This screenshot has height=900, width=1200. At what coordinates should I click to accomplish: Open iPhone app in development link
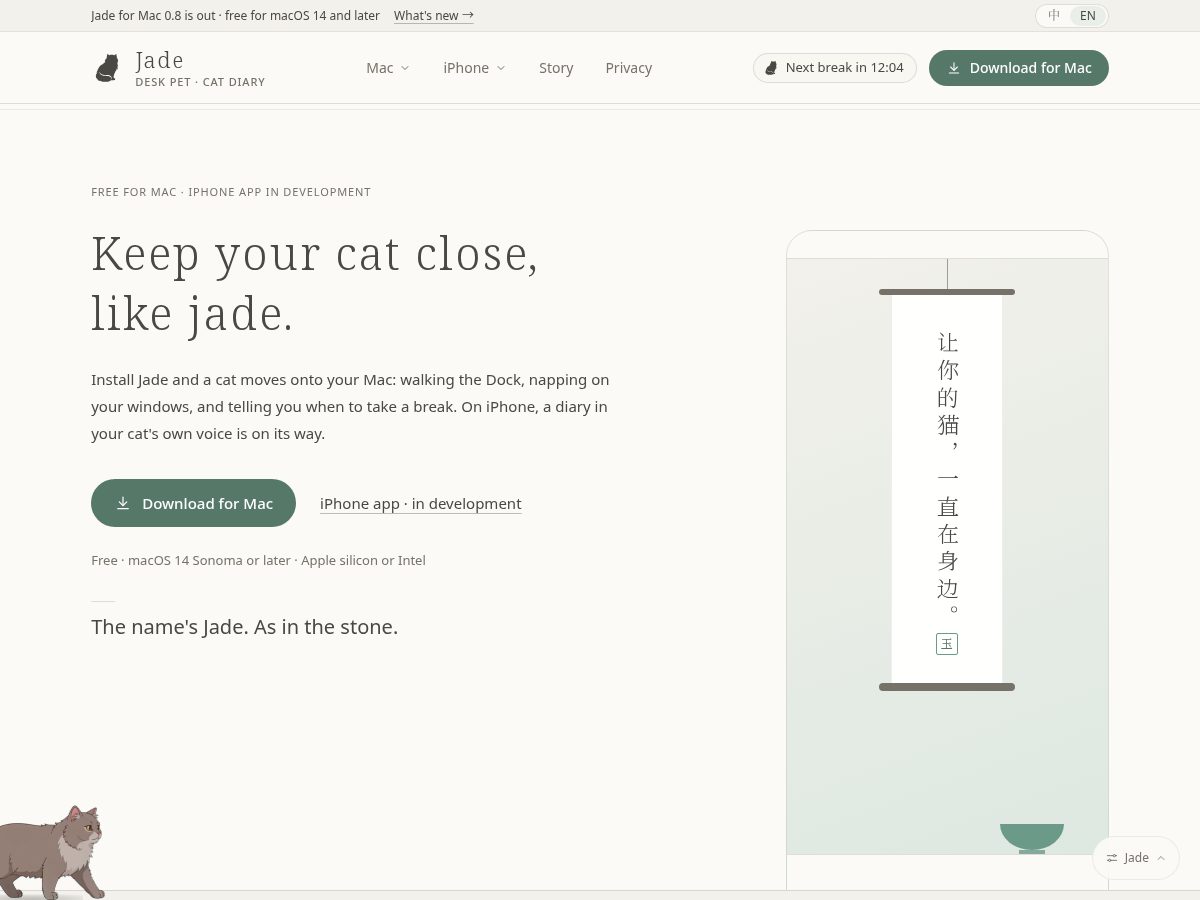[x=421, y=504]
